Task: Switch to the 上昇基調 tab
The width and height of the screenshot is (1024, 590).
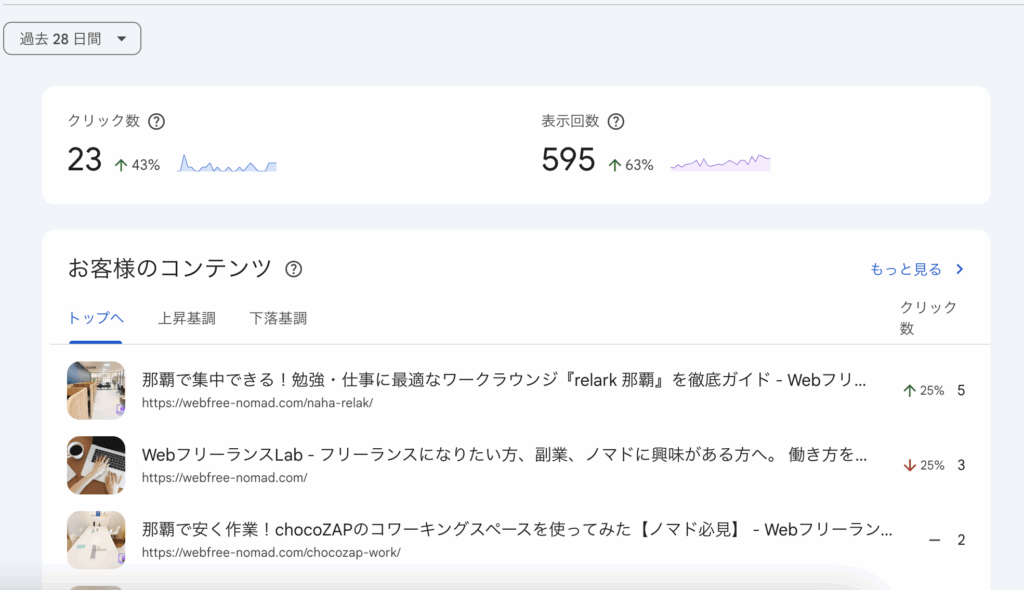Action: click(x=186, y=318)
